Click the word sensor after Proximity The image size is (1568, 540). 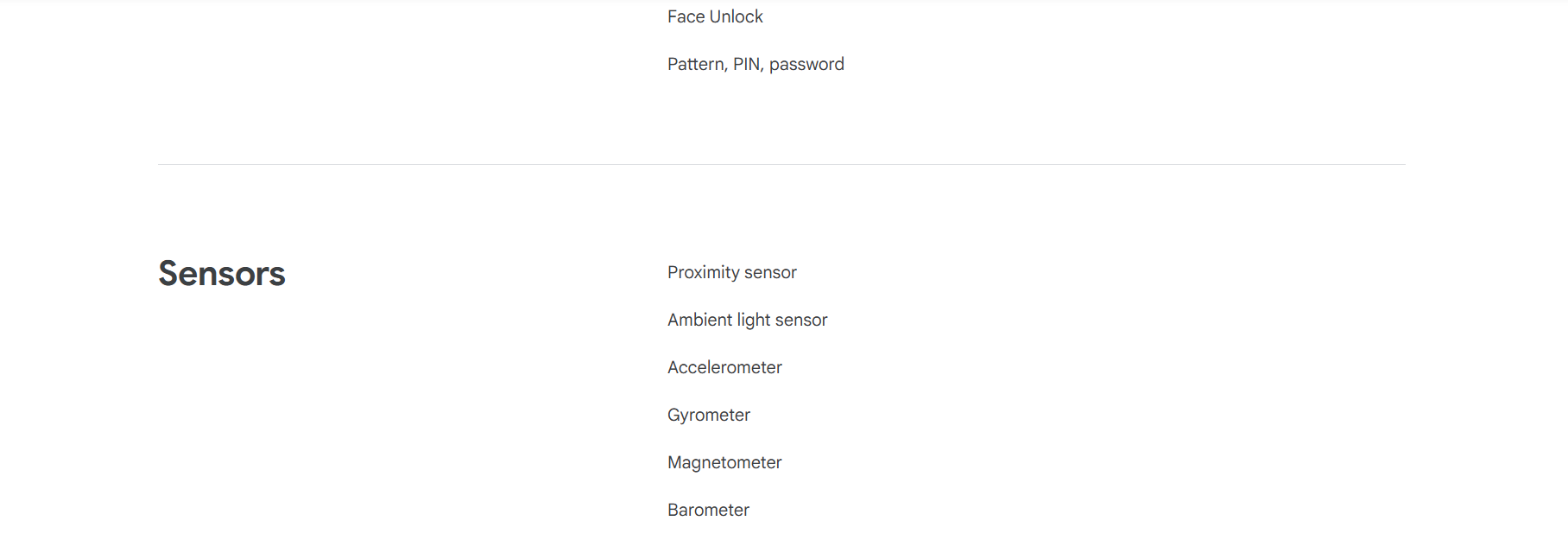[x=770, y=273]
